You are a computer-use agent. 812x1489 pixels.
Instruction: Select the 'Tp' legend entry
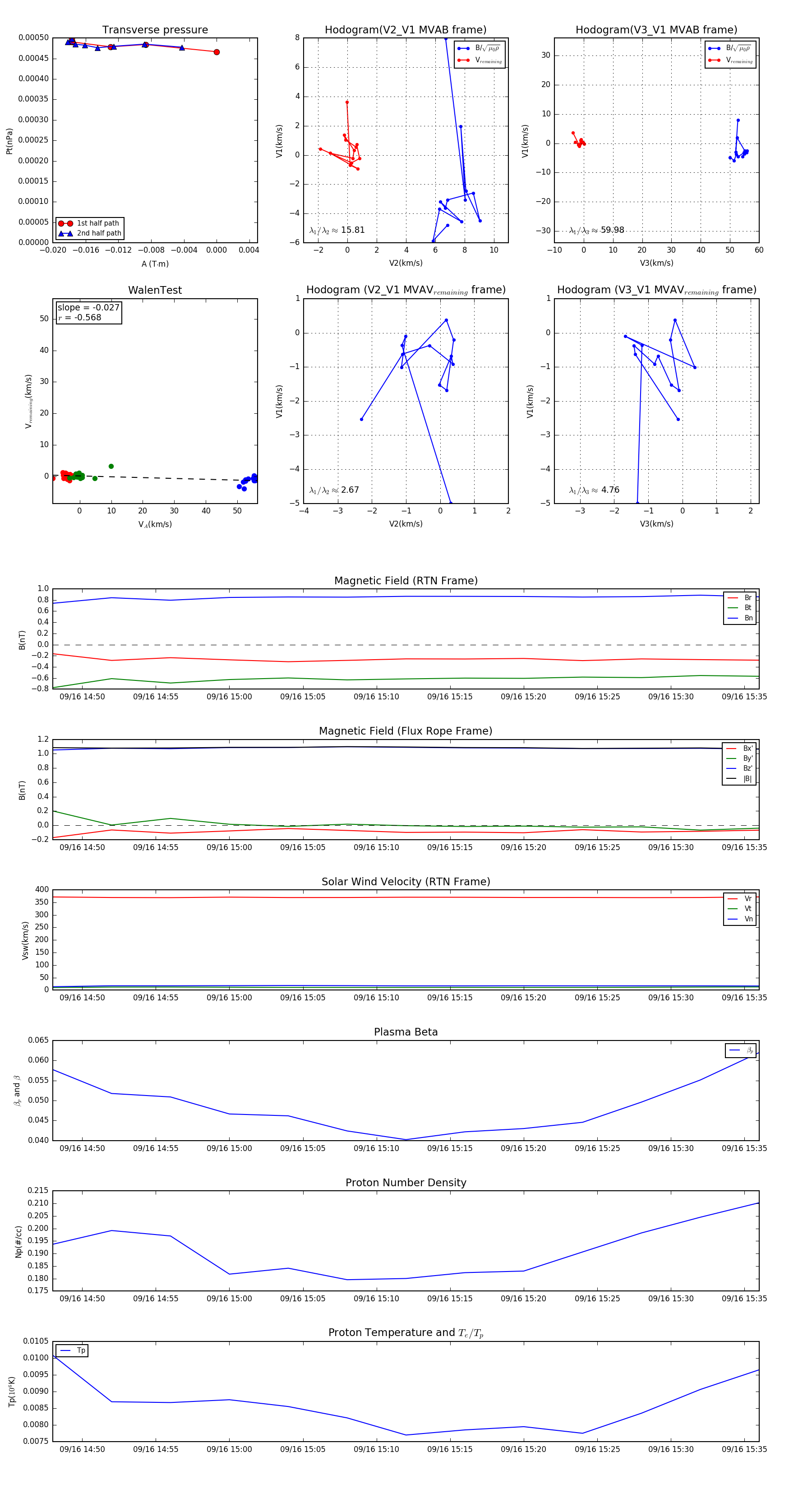pos(73,1351)
